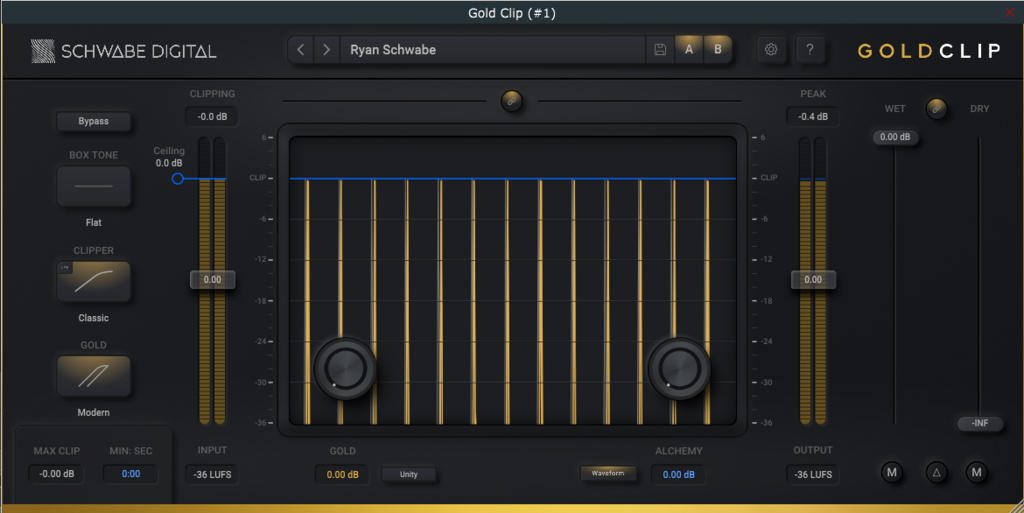1024x513 pixels.
Task: Open the settings gear
Action: (x=771, y=50)
